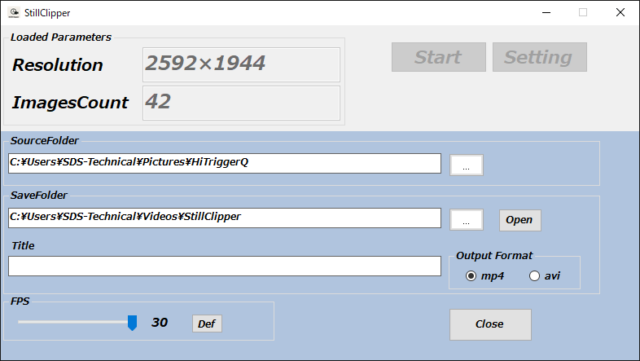
Task: Click the ImagesCount value 42 field
Action: [241, 103]
